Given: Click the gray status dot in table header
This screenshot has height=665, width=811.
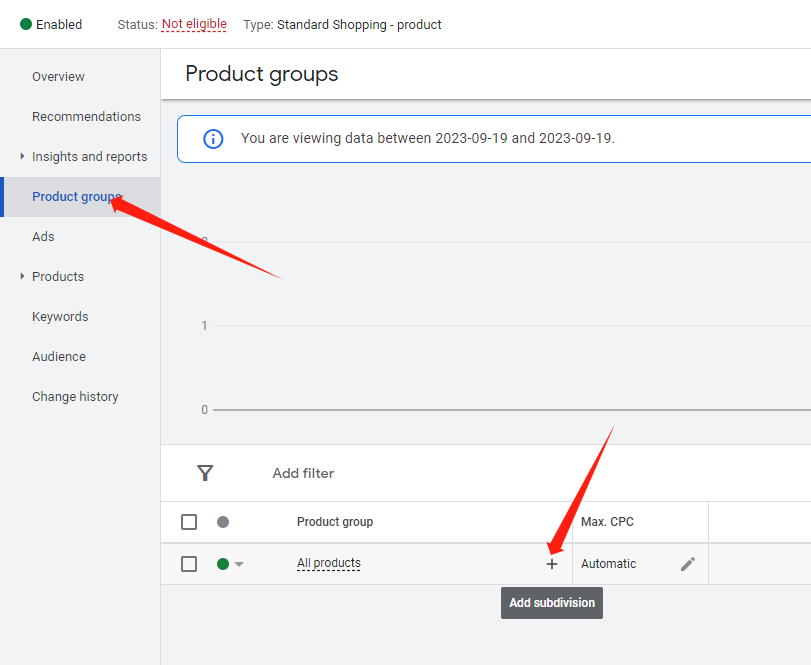Looking at the screenshot, I should click(x=223, y=522).
